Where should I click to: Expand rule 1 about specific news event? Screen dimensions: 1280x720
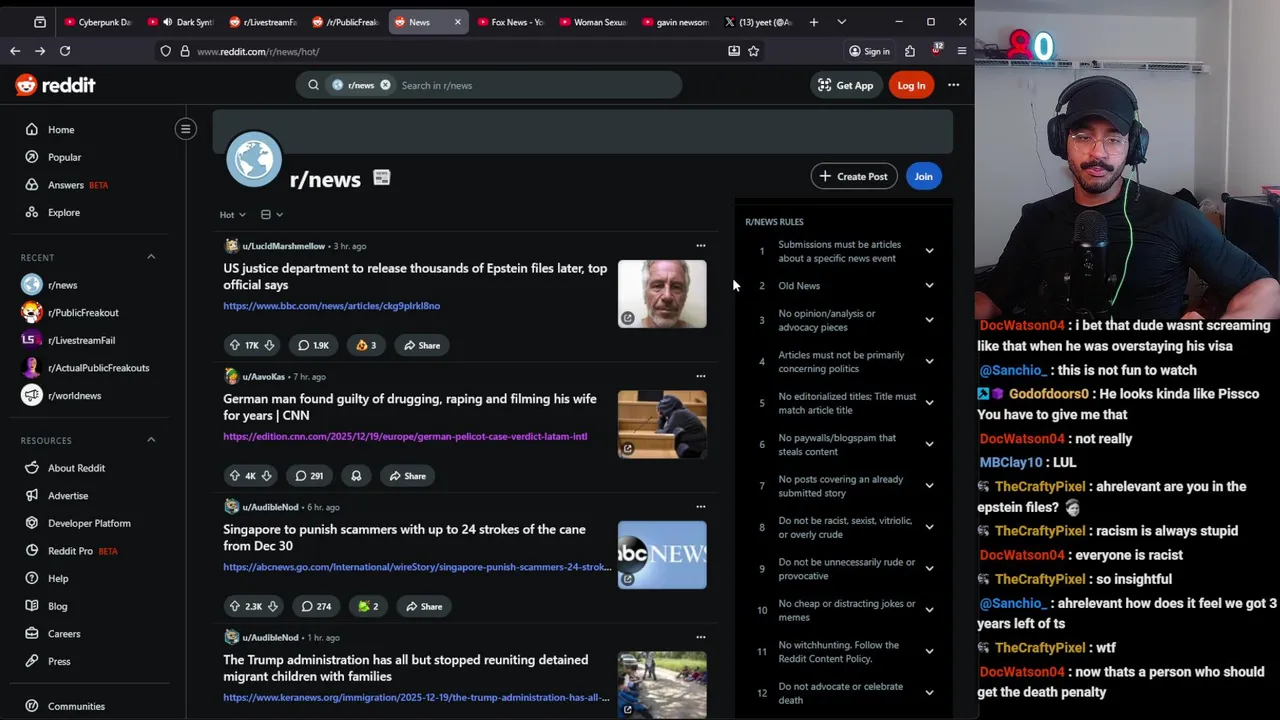click(929, 251)
